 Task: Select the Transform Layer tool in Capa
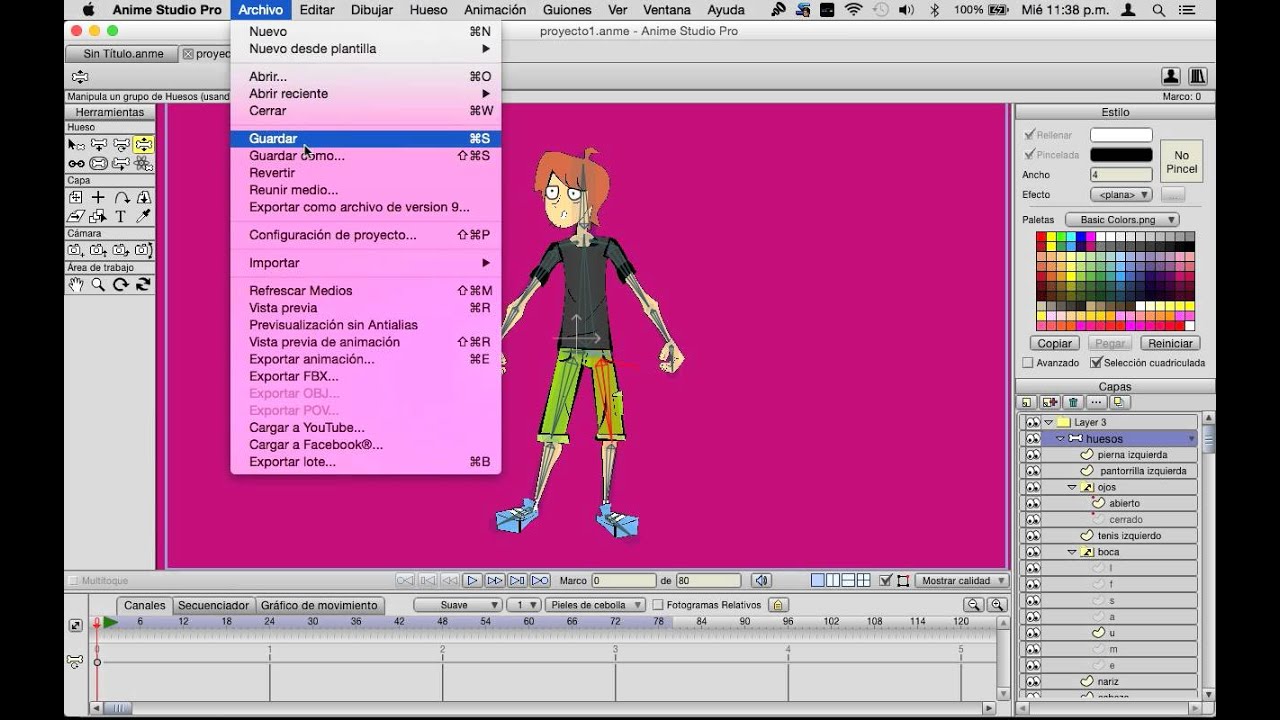pyautogui.click(x=76, y=198)
